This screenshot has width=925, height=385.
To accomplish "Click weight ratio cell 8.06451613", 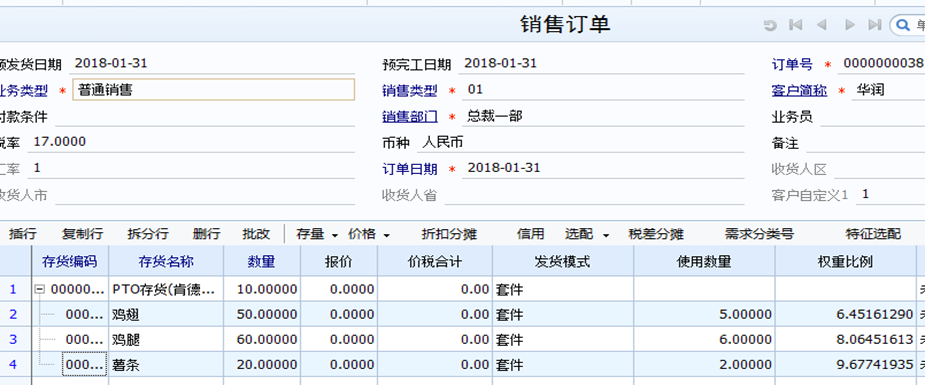I will point(845,340).
